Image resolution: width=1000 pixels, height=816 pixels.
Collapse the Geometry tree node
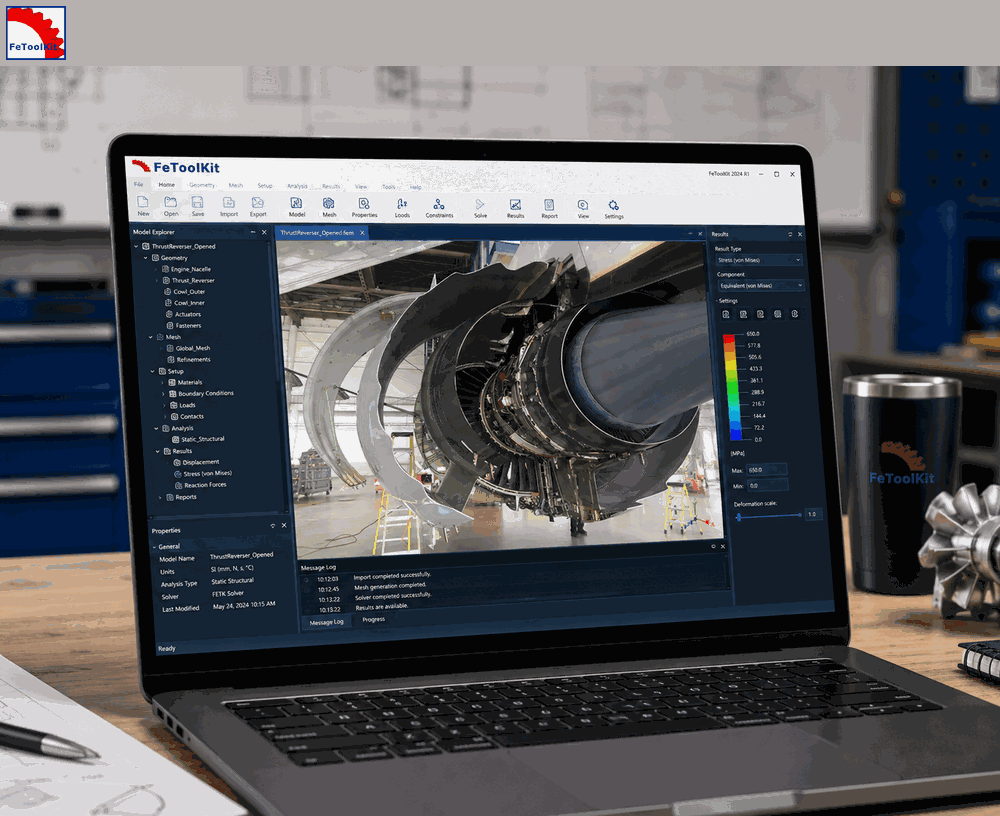pos(146,258)
